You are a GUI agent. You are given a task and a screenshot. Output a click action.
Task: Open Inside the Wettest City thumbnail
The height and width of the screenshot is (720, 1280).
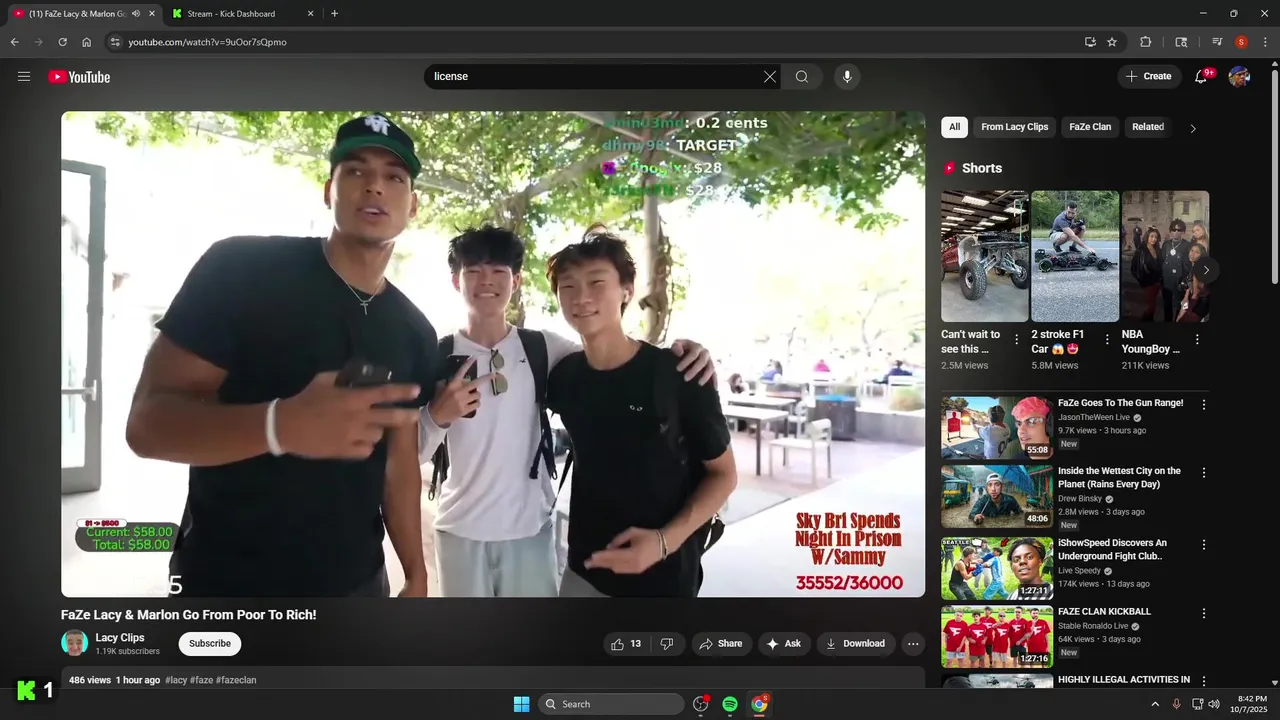(996, 496)
